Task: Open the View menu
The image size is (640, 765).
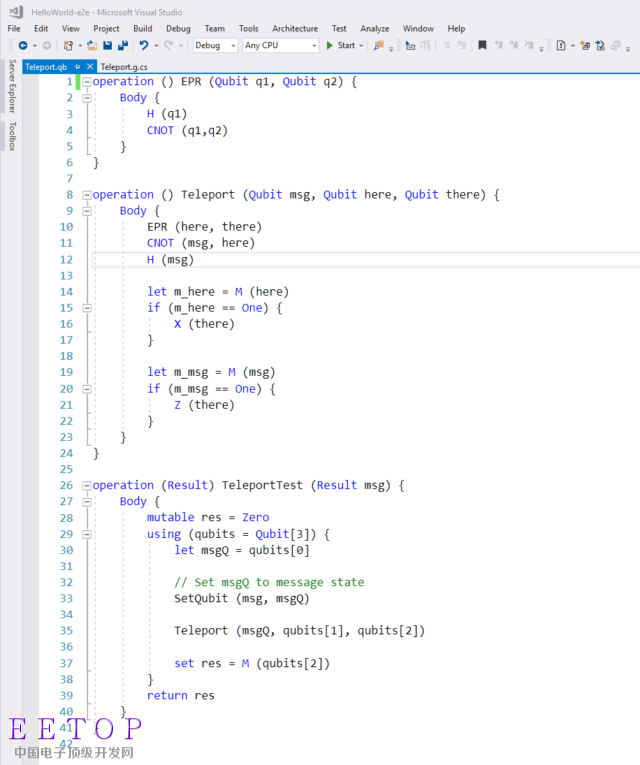Action: pyautogui.click(x=71, y=29)
